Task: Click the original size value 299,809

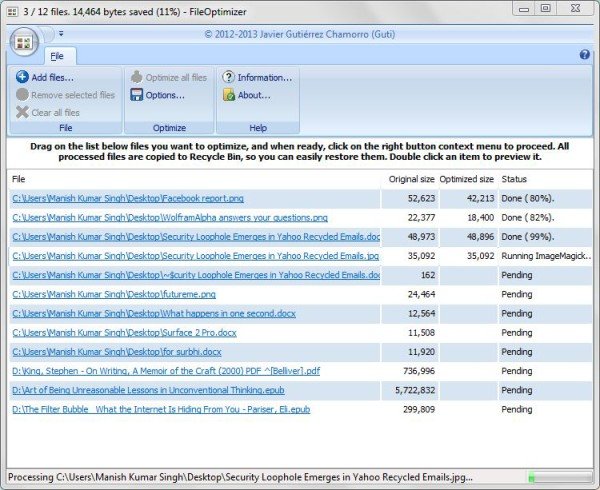Action: click(419, 409)
